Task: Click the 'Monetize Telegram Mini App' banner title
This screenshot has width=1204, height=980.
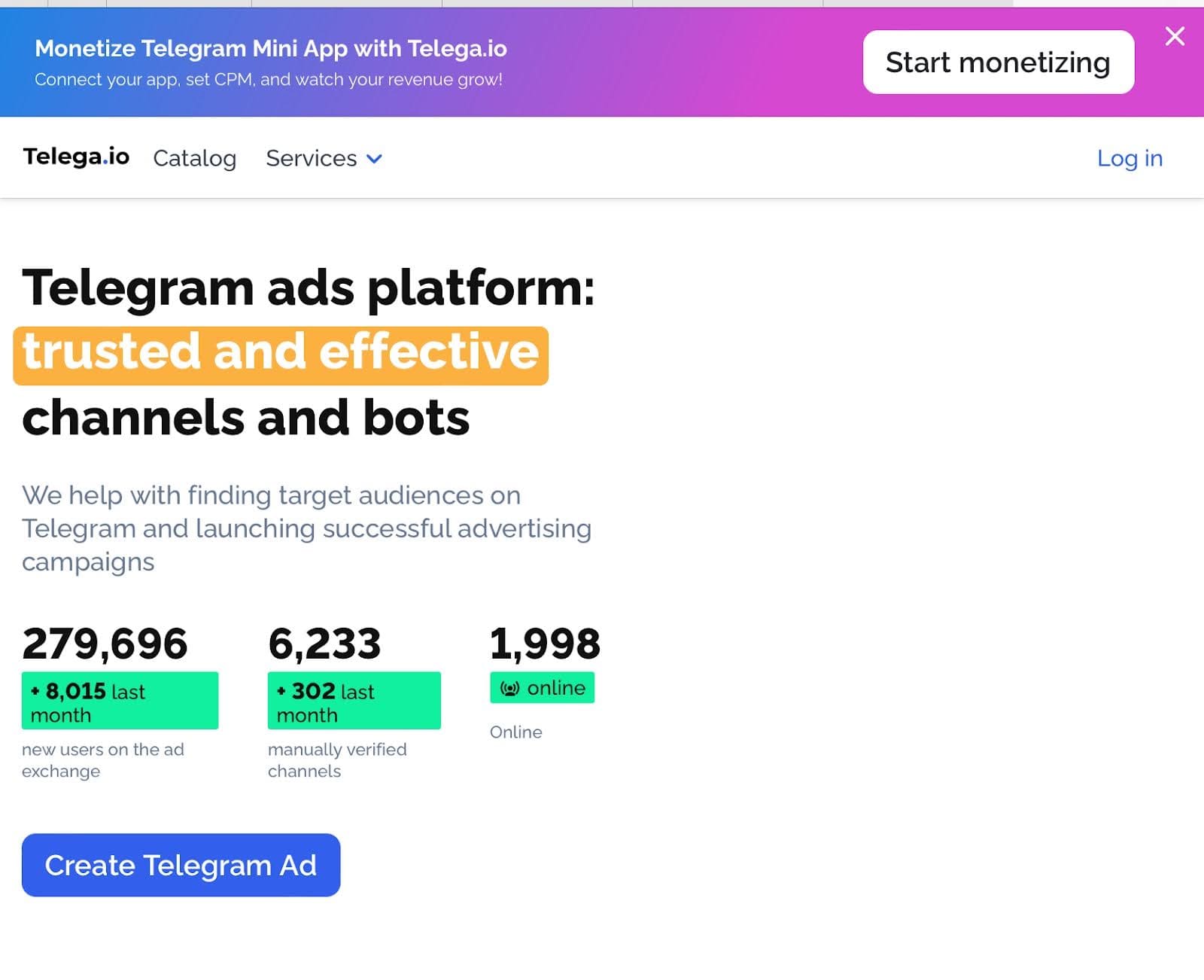Action: [x=271, y=48]
